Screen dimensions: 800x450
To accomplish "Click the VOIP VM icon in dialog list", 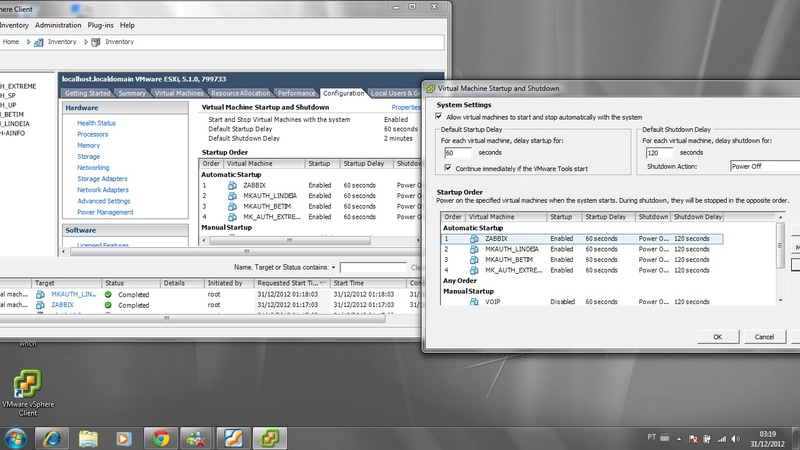I will (474, 302).
